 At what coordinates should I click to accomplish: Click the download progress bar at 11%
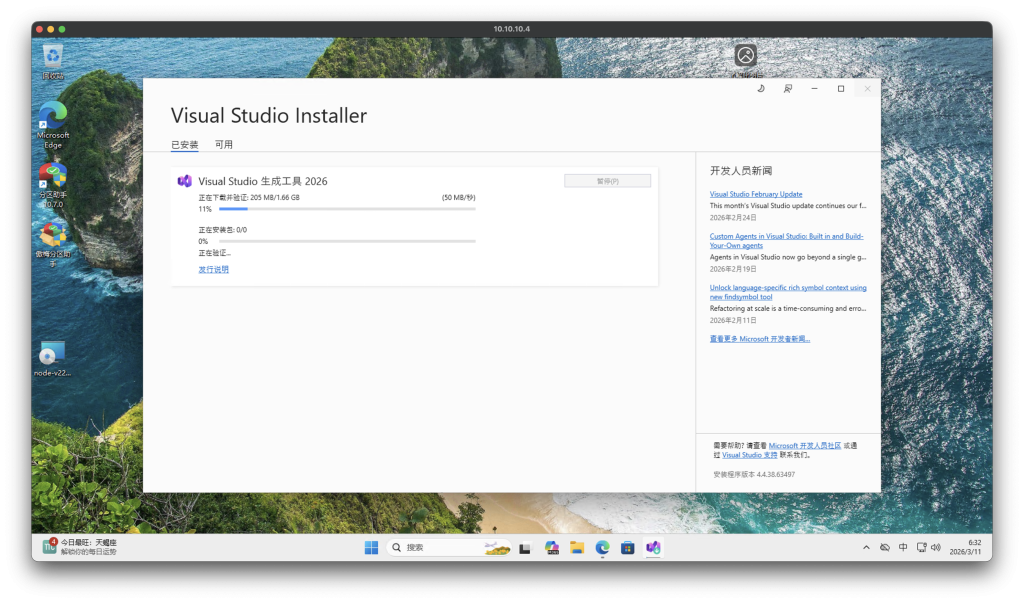[347, 209]
